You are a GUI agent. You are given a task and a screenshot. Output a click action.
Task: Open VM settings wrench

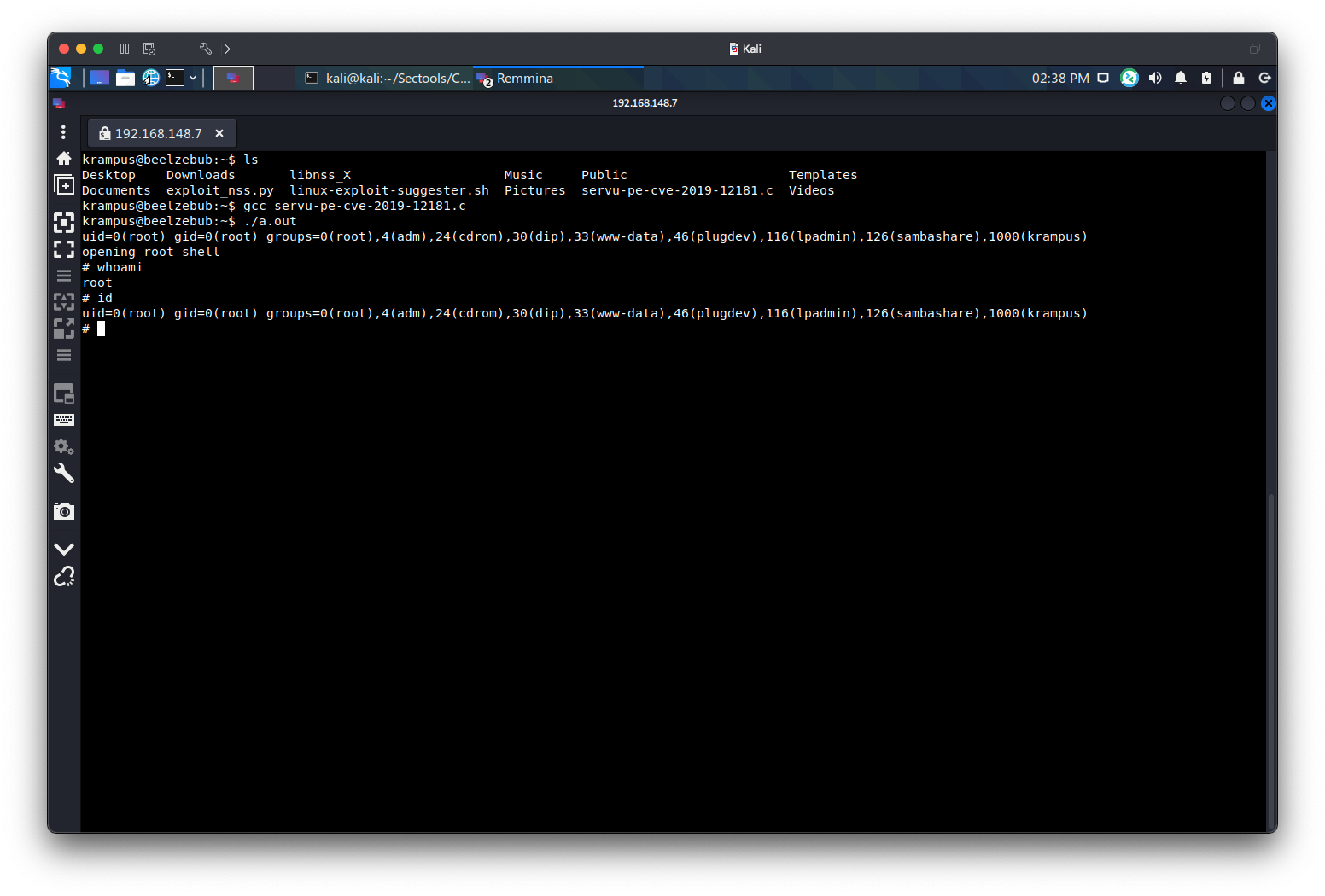click(205, 49)
